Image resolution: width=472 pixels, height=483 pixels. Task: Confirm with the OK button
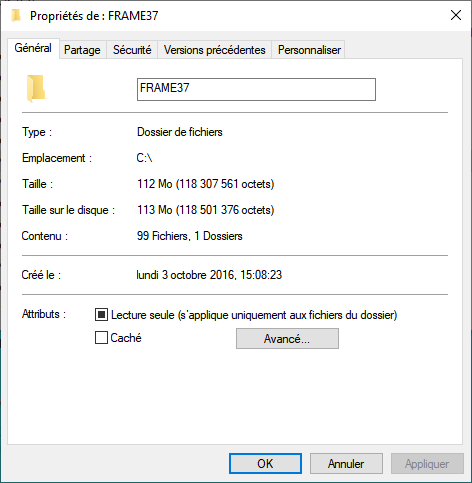[265, 464]
